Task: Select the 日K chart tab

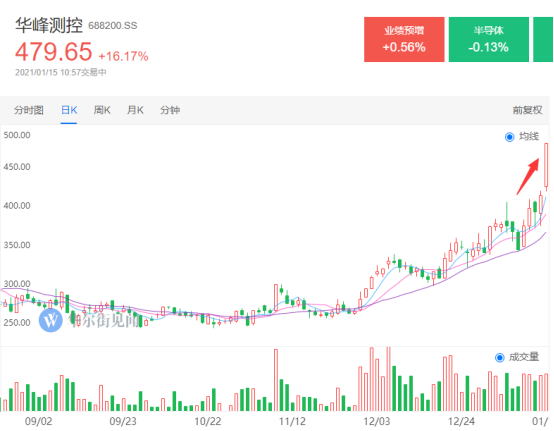Action: 69,110
